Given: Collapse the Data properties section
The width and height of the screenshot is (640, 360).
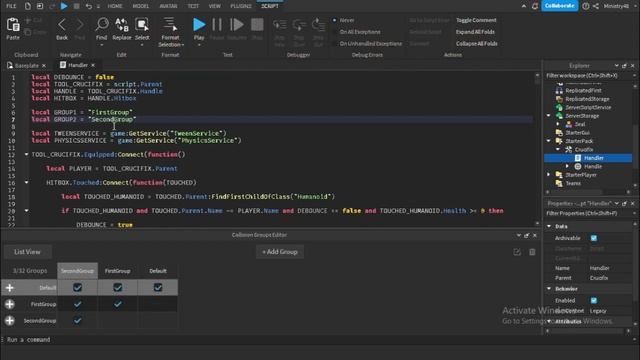Looking at the screenshot, I should [549, 226].
